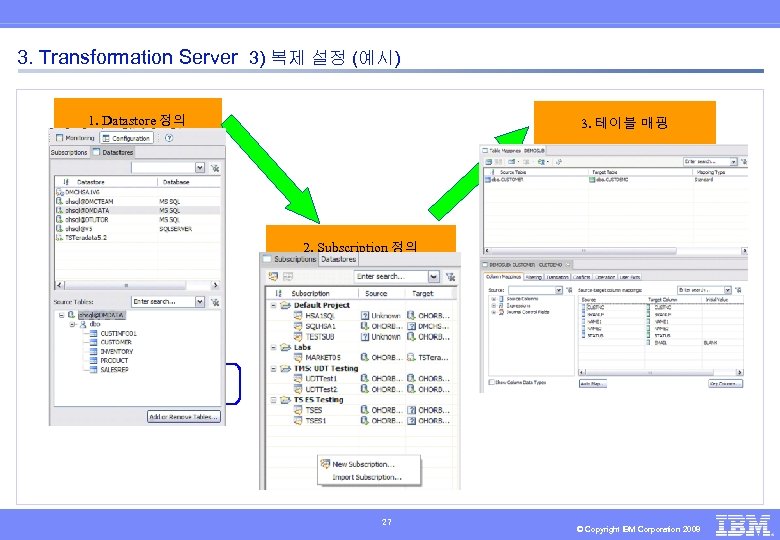Viewport: 780px width, 540px height.
Task: Click the Auto Map button
Action: coord(592,383)
